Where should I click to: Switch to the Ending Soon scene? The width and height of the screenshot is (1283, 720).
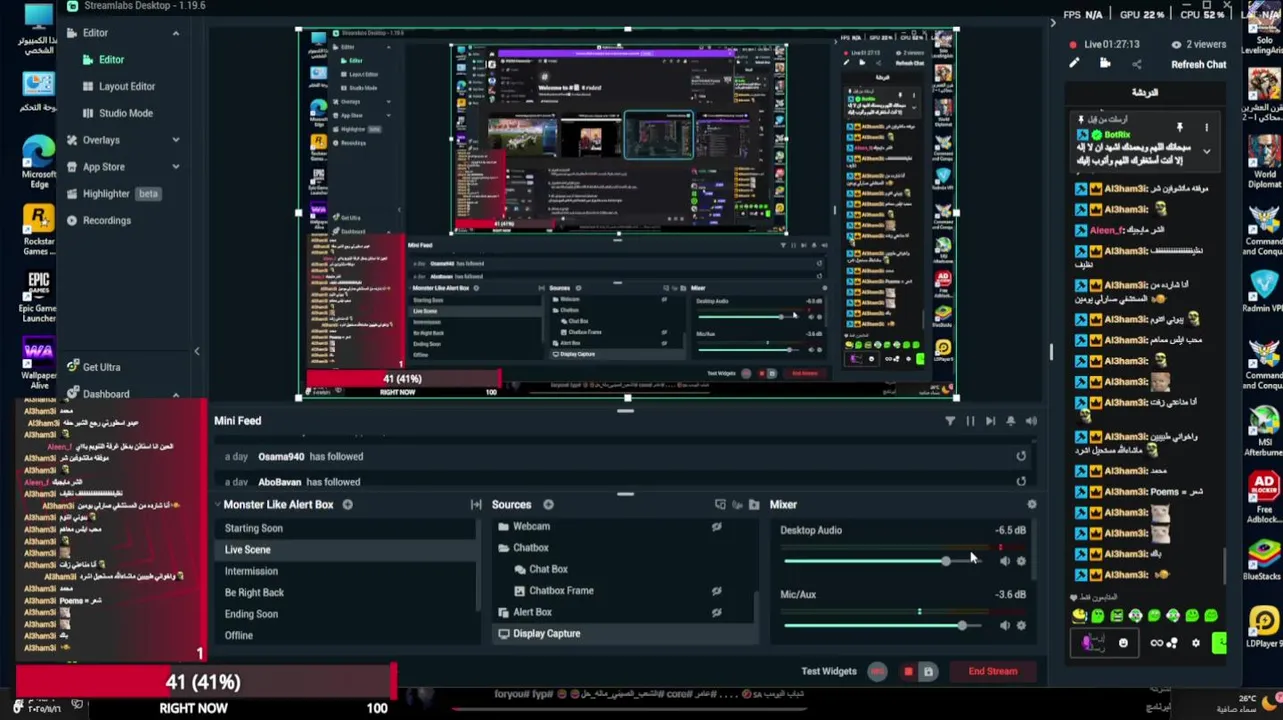tap(251, 614)
